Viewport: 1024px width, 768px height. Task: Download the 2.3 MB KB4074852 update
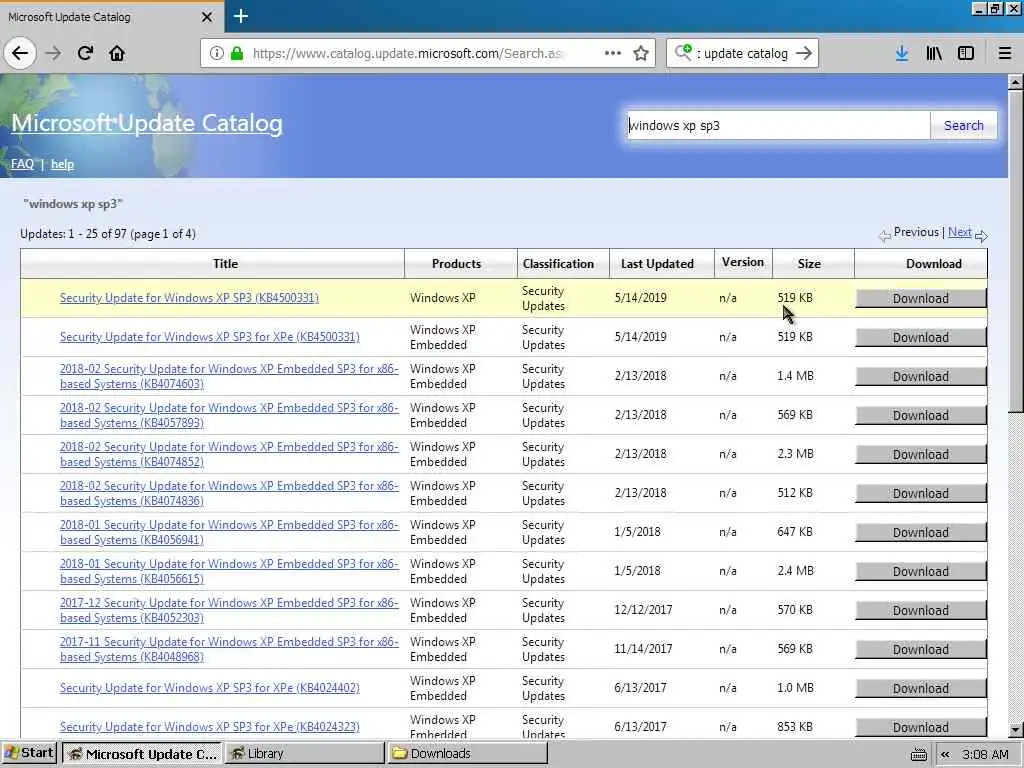tap(921, 455)
